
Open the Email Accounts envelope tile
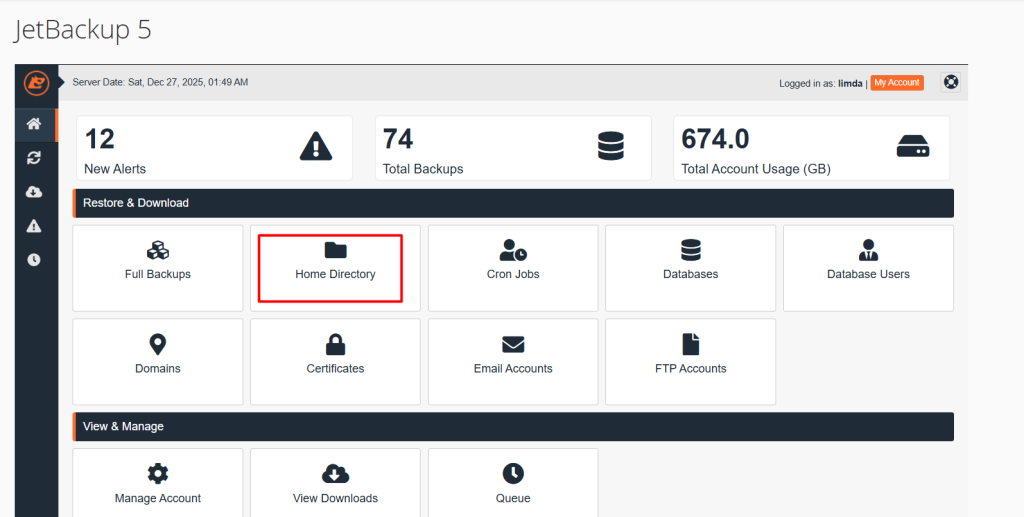coord(513,362)
